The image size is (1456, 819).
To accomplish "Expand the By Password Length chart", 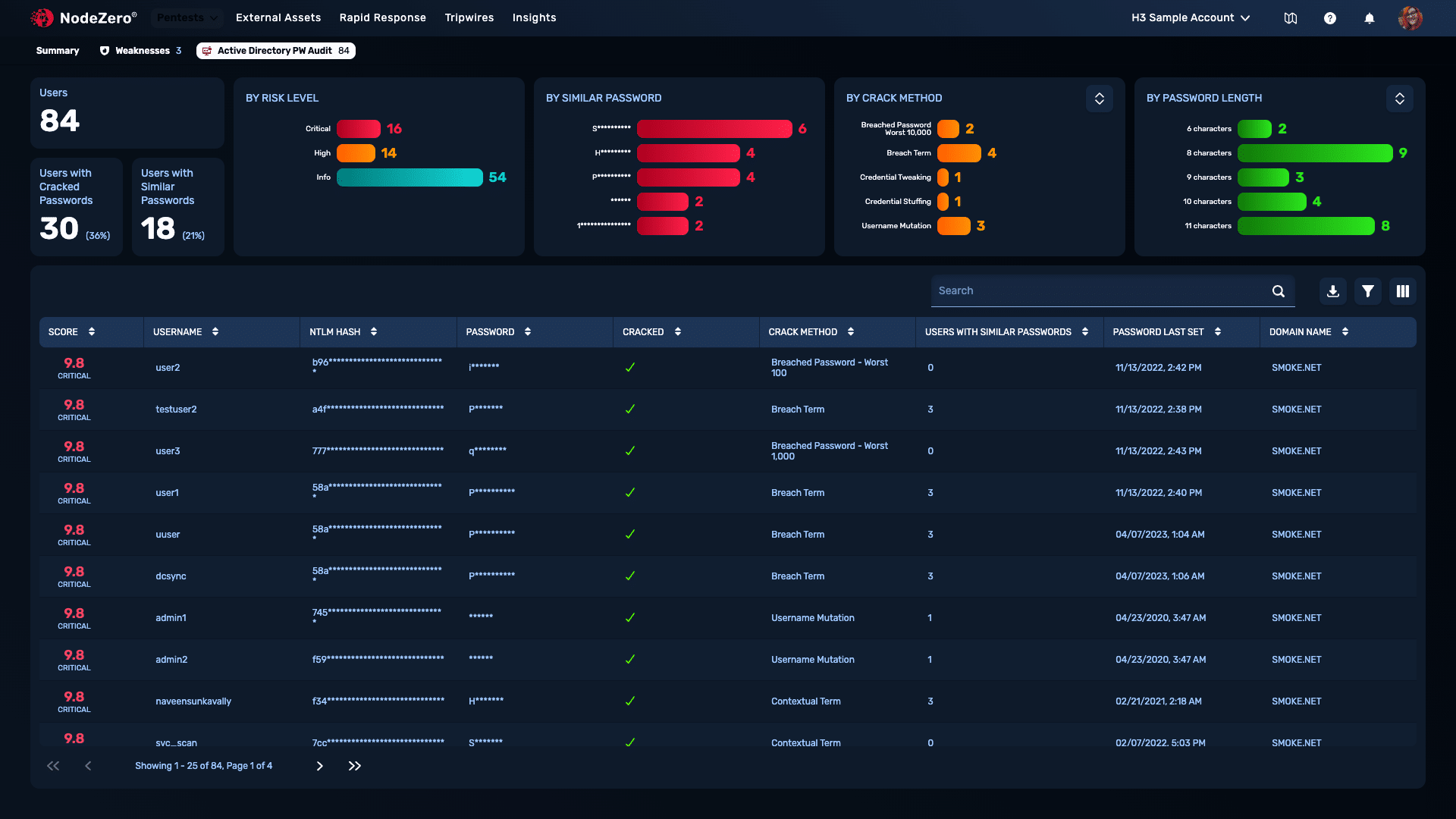I will 1400,99.
